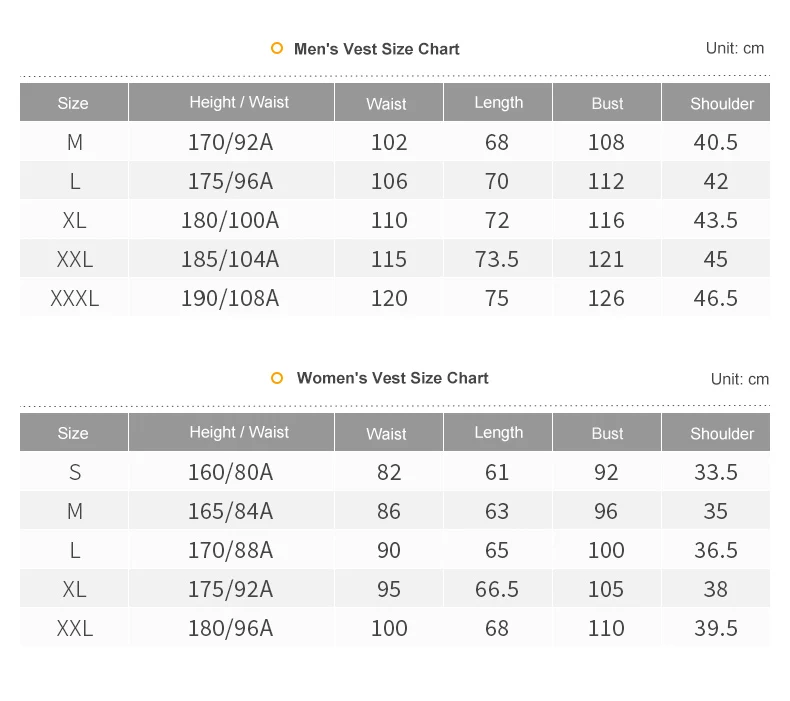Click the orange circle beside Women's Vest Size Chart
The height and width of the screenshot is (701, 790).
(x=277, y=378)
